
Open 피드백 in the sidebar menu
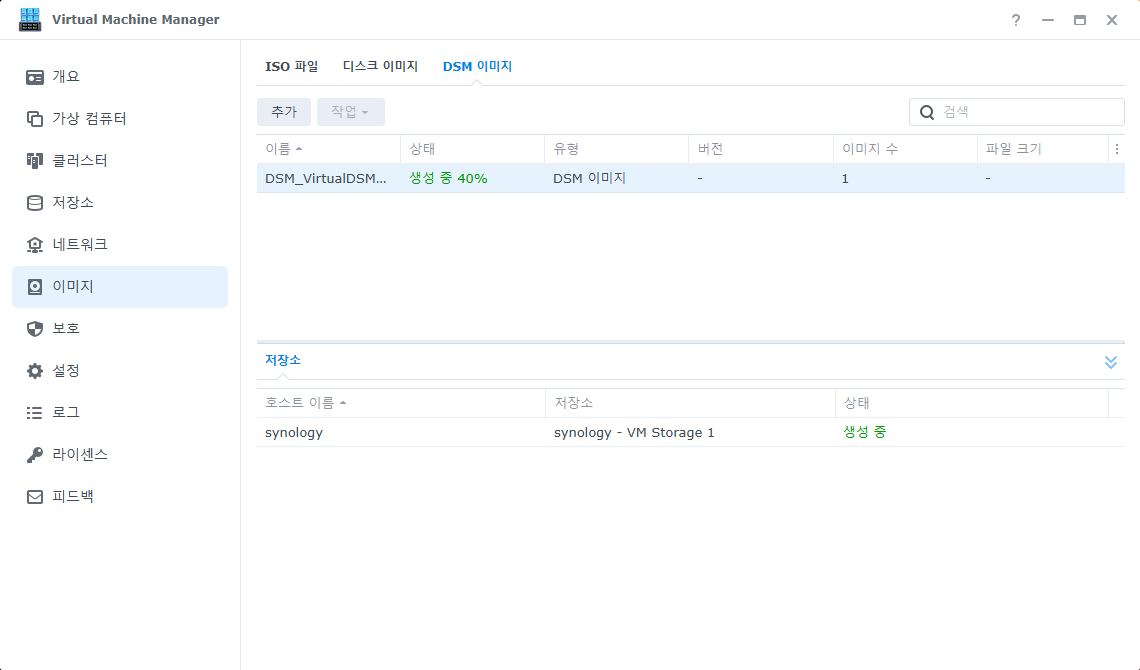[x=120, y=497]
